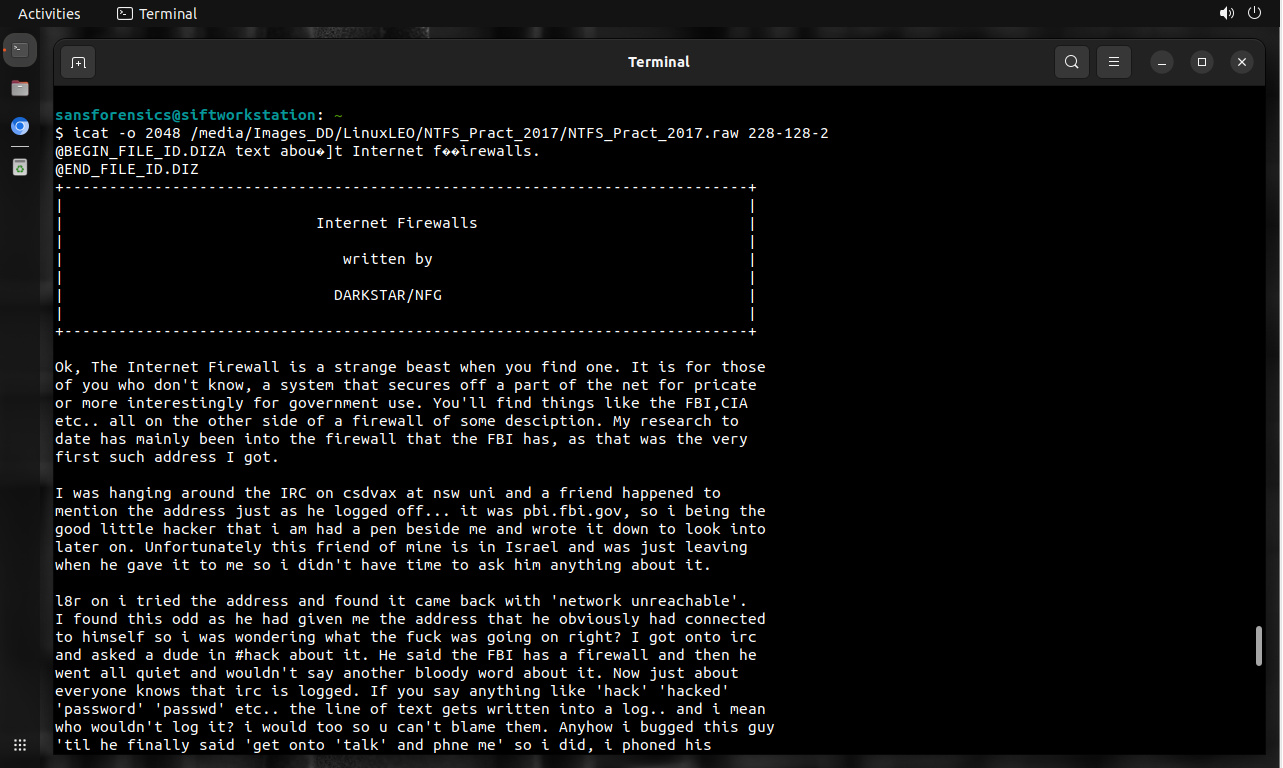
Task: Open the Trash from the dock
Action: click(x=20, y=167)
